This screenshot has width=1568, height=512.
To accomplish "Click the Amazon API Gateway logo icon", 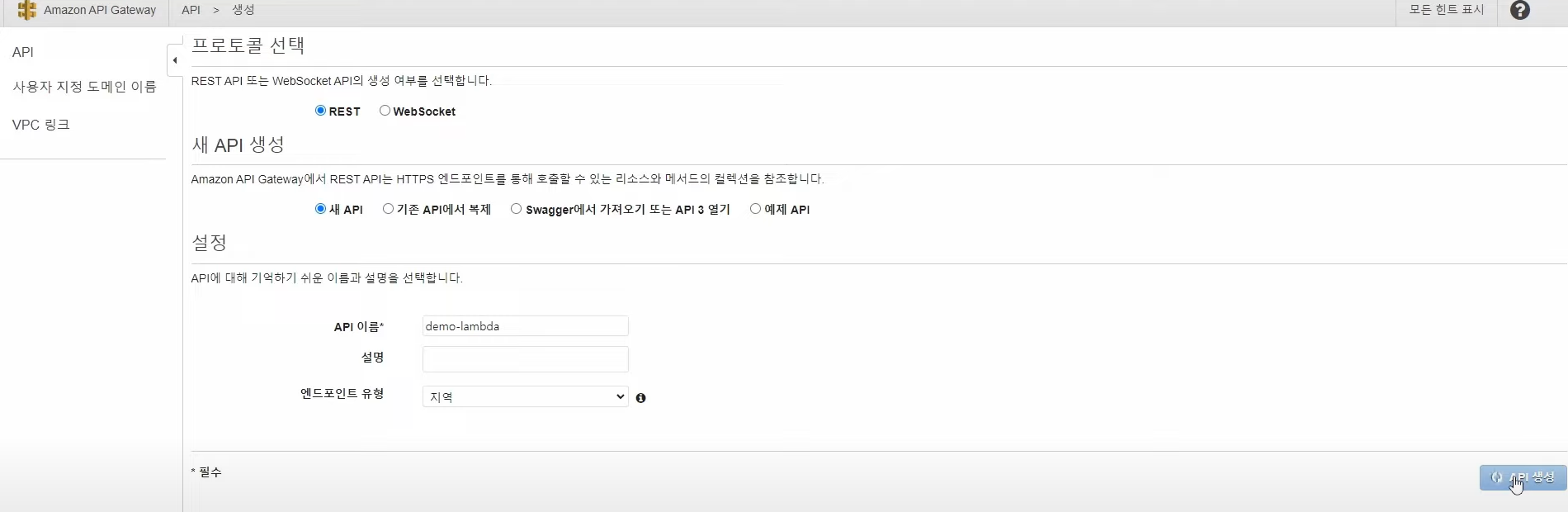I will point(26,10).
